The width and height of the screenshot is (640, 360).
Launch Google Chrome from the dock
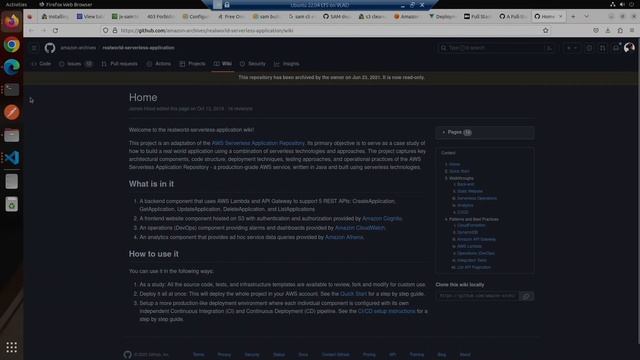[11, 44]
